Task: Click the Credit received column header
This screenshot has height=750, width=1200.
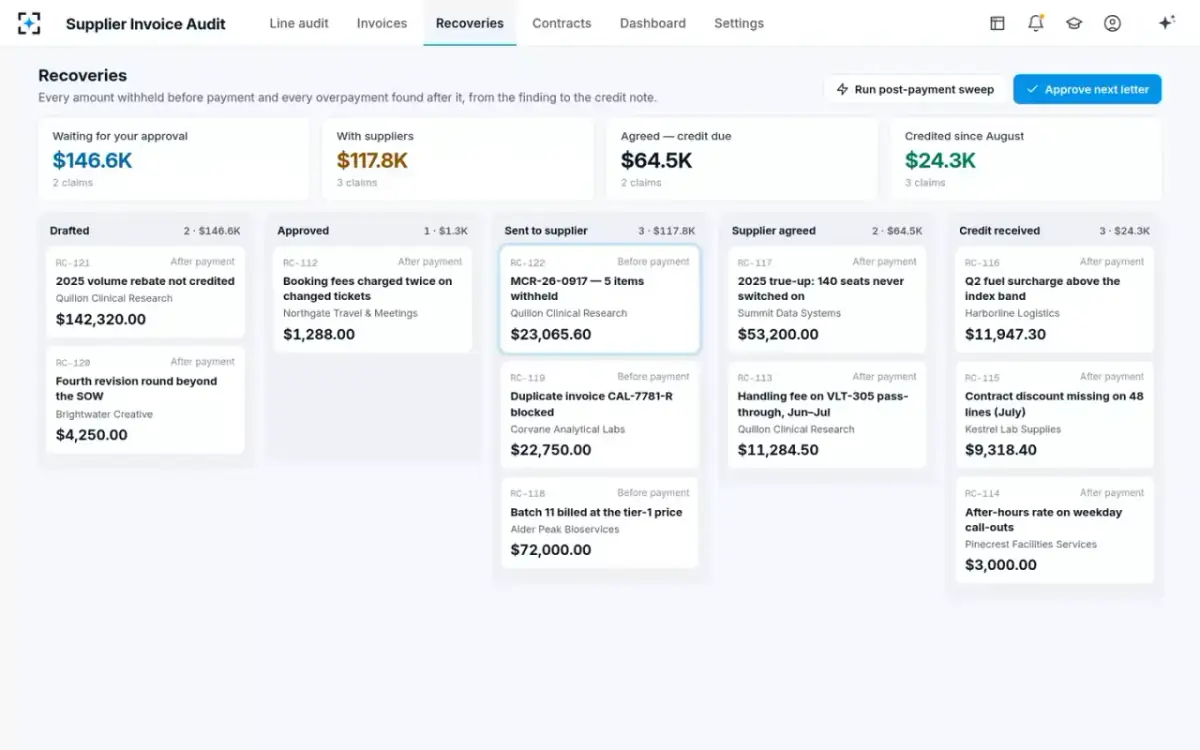Action: coord(1054,230)
